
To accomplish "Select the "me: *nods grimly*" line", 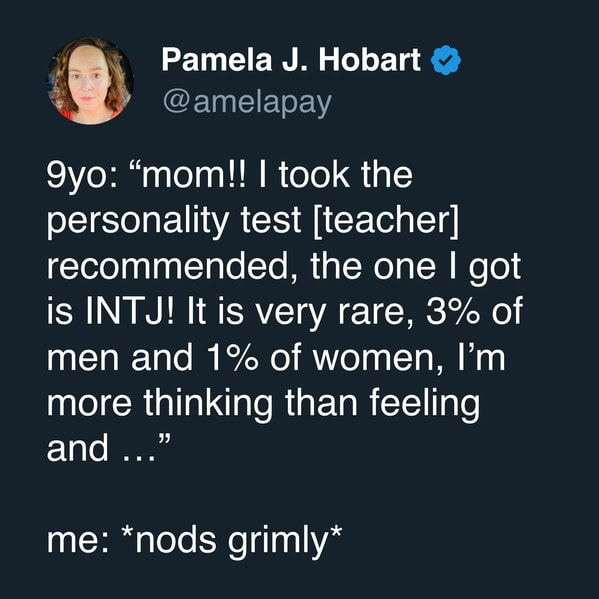I will (194, 540).
